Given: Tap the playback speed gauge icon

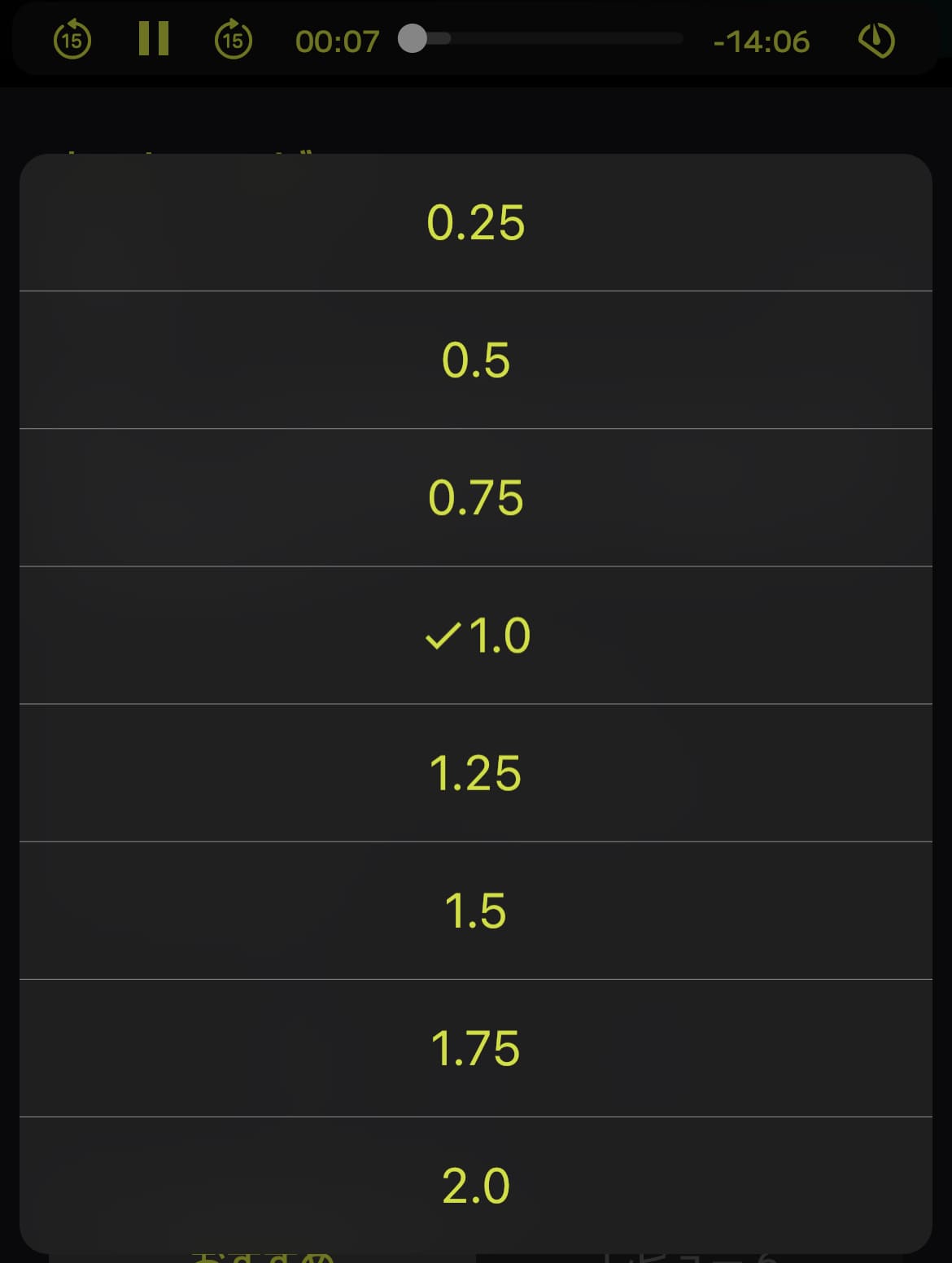Looking at the screenshot, I should tap(876, 40).
